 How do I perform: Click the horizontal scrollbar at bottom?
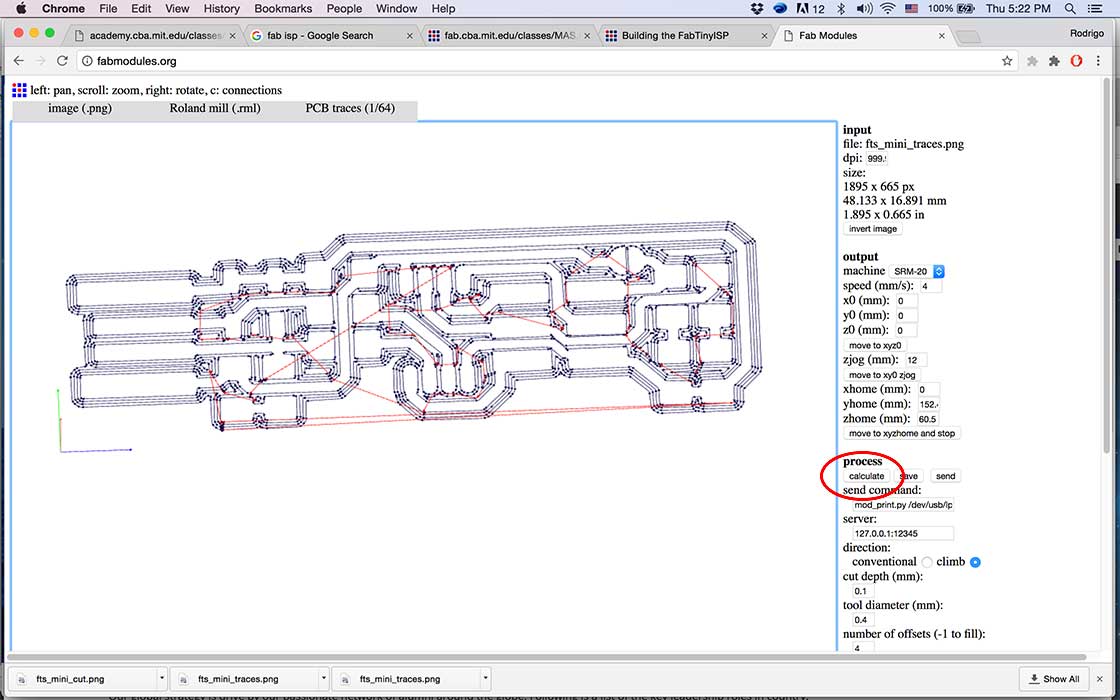pos(546,656)
